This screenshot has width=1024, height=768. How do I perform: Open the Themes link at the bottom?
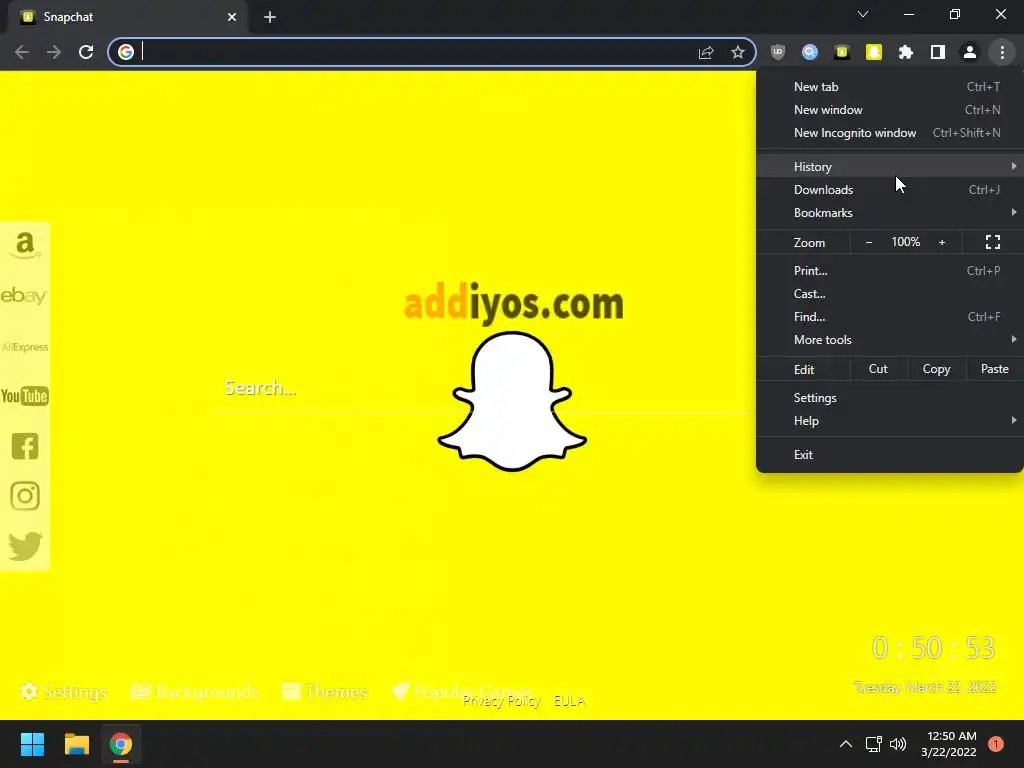click(x=325, y=692)
